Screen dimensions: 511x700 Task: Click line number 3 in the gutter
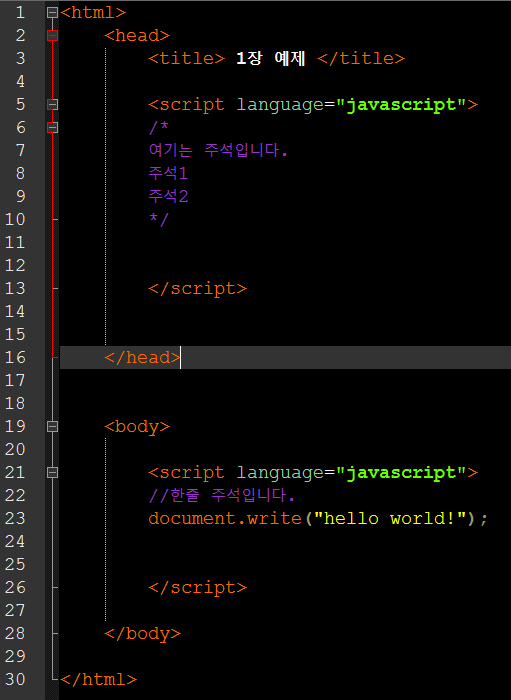pyautogui.click(x=21, y=58)
